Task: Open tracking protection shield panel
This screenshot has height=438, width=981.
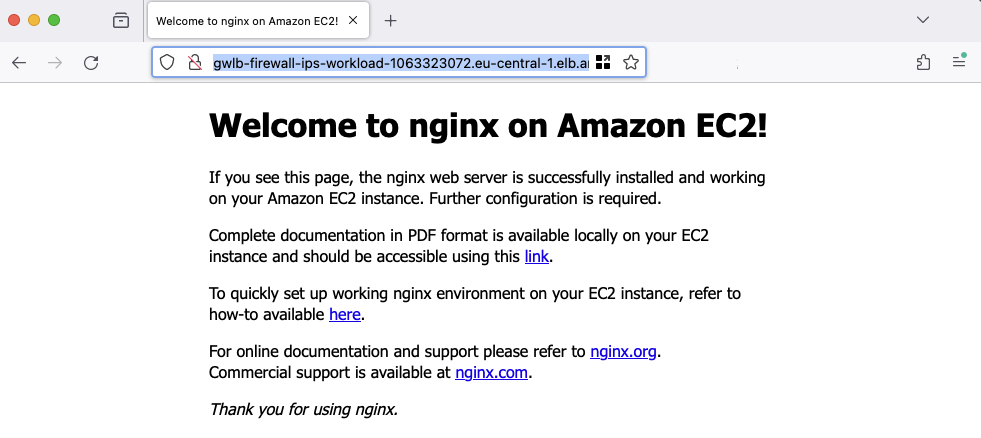Action: [x=168, y=63]
